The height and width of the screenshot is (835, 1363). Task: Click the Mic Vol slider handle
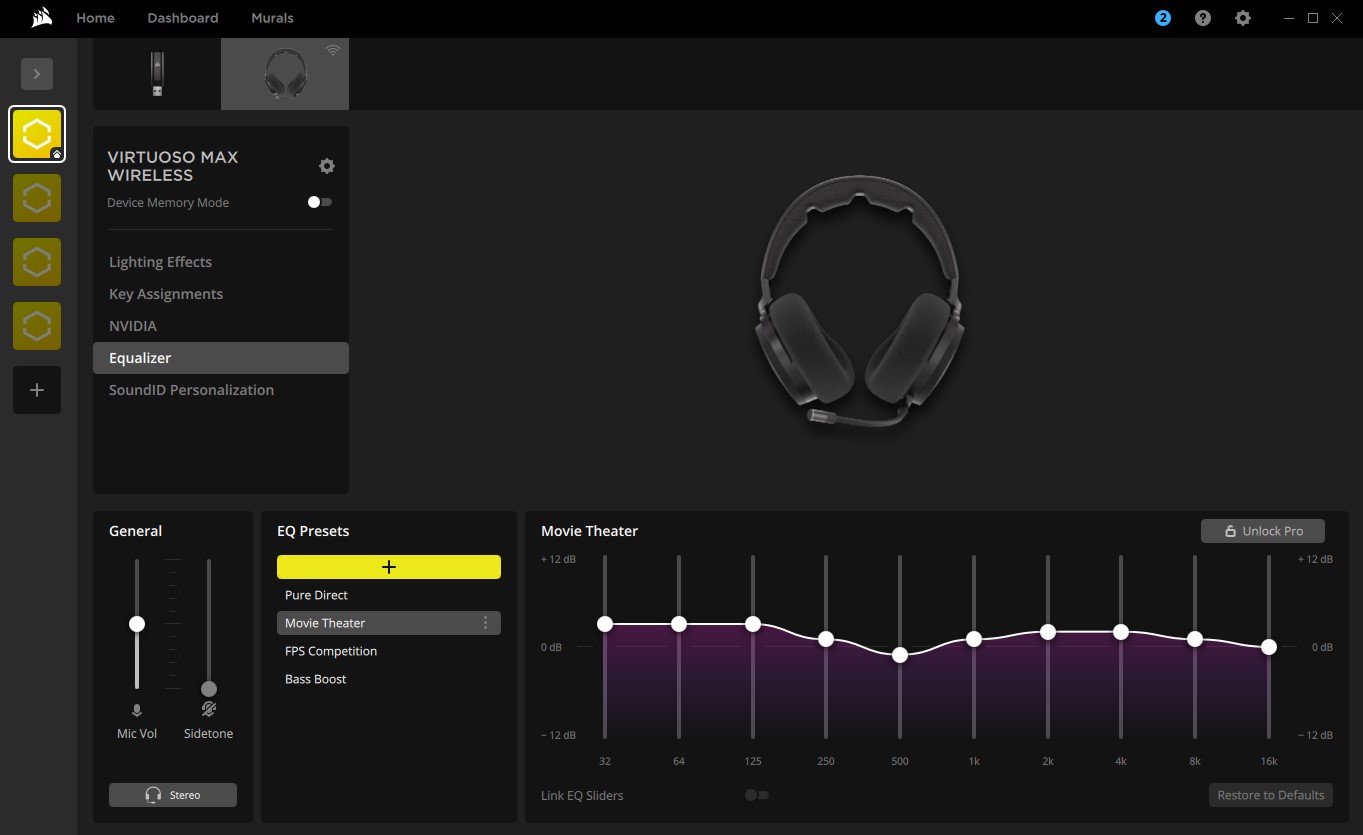point(137,624)
